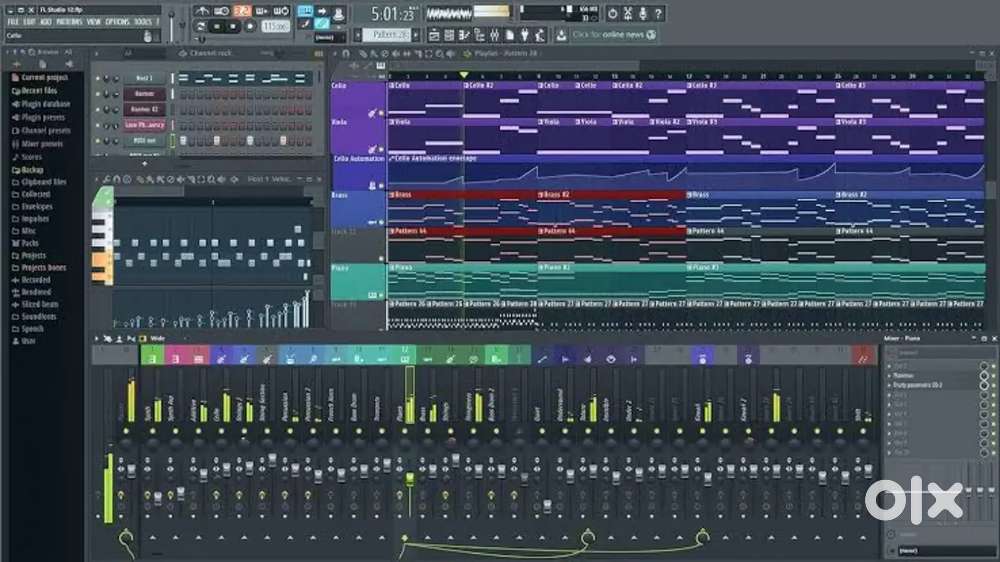The height and width of the screenshot is (562, 1000).
Task: Click the Cello track icon in mixer
Action: click(221, 359)
